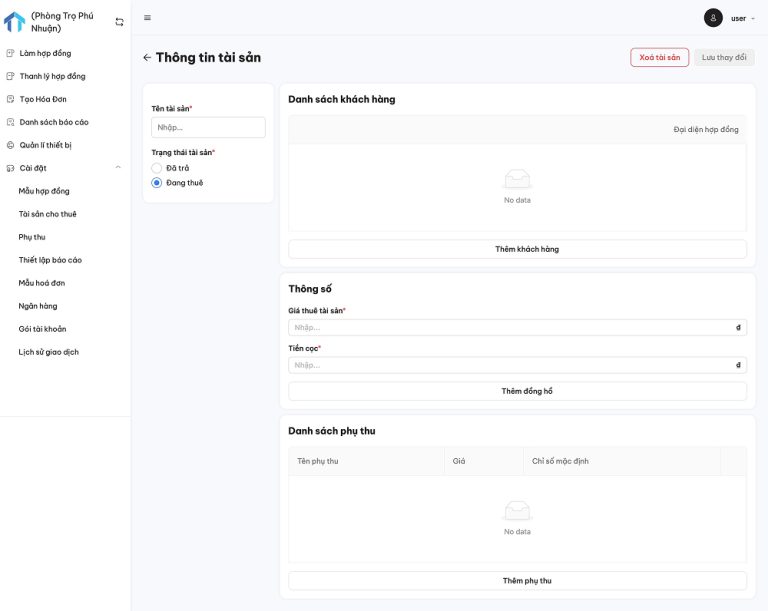Open Thanh lý hợp đồng page

point(52,76)
